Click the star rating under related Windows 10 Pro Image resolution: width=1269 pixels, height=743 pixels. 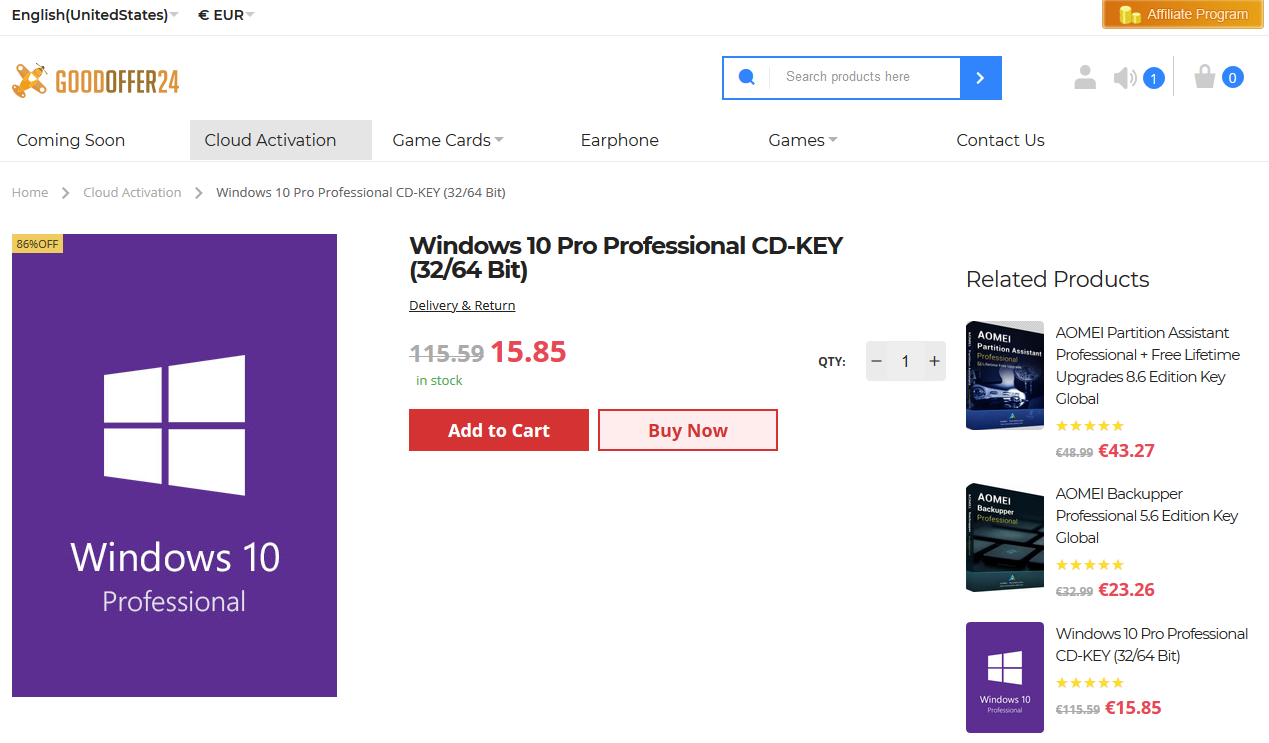pyautogui.click(x=1090, y=683)
